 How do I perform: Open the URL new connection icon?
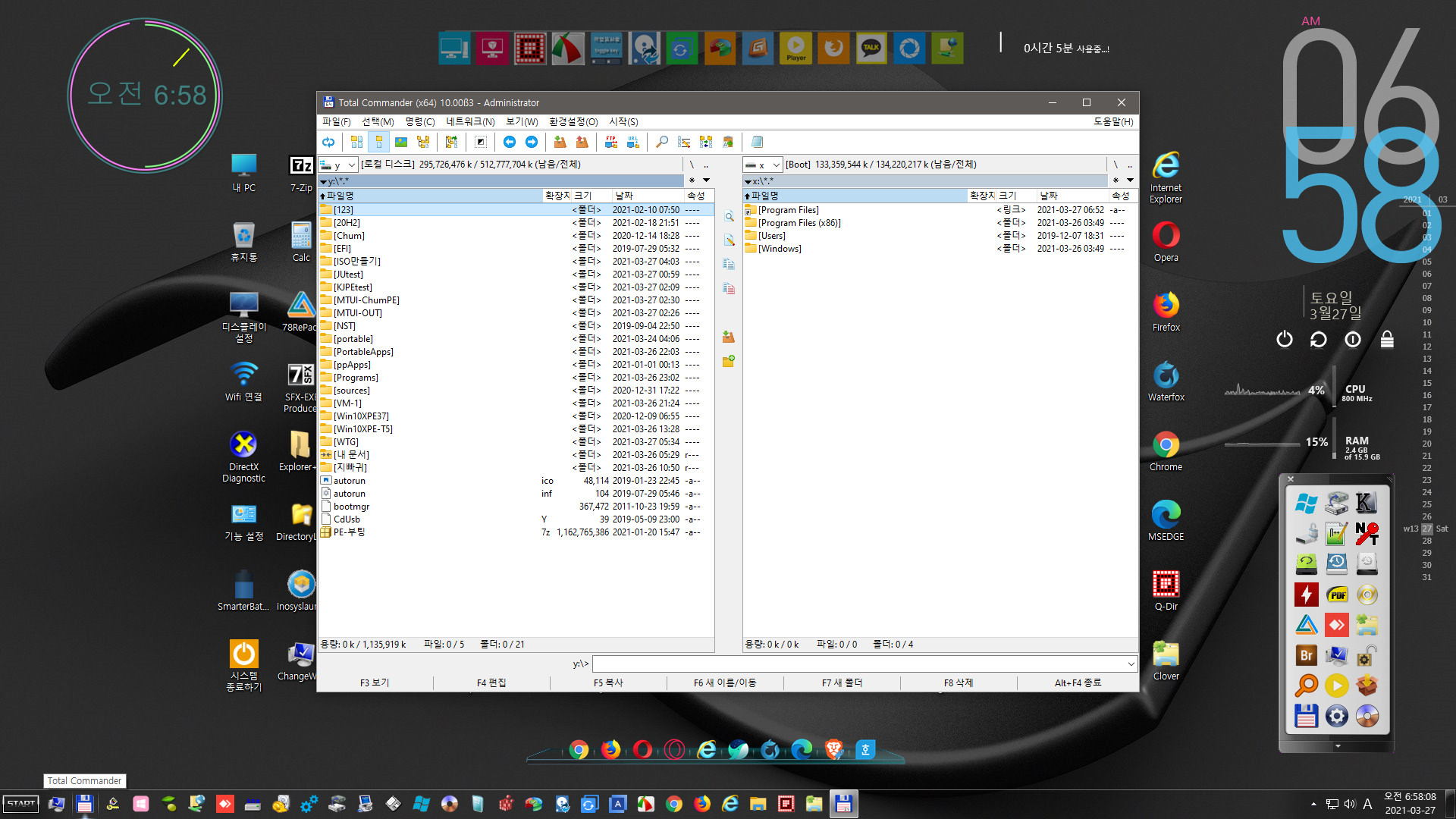coord(632,142)
